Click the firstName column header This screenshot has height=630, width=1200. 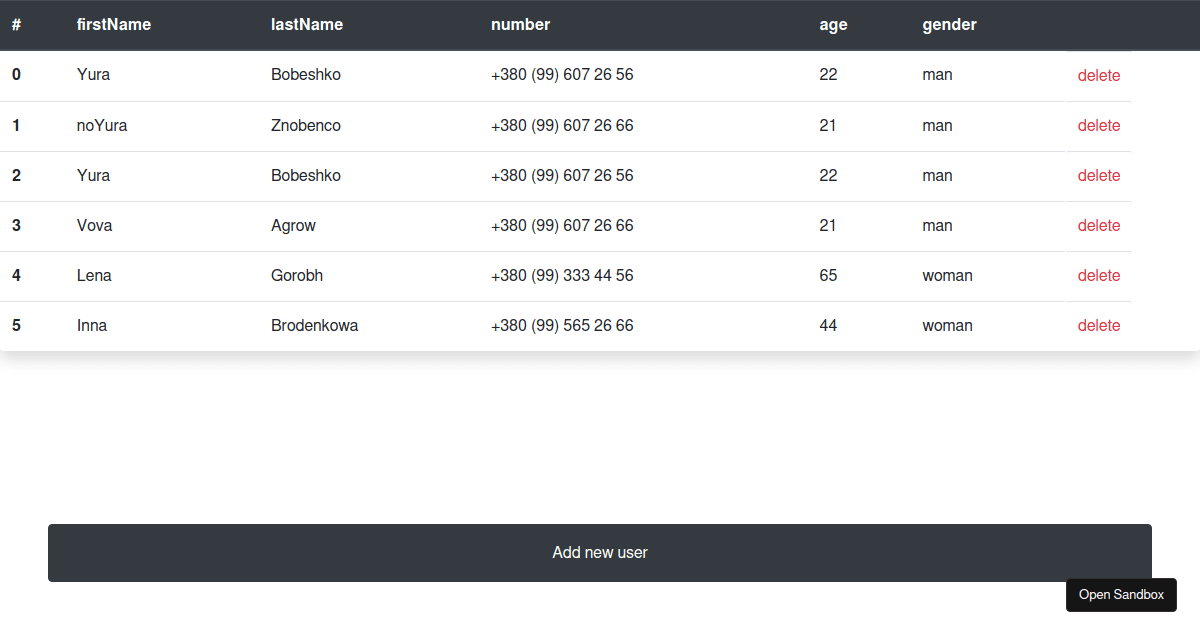[114, 25]
